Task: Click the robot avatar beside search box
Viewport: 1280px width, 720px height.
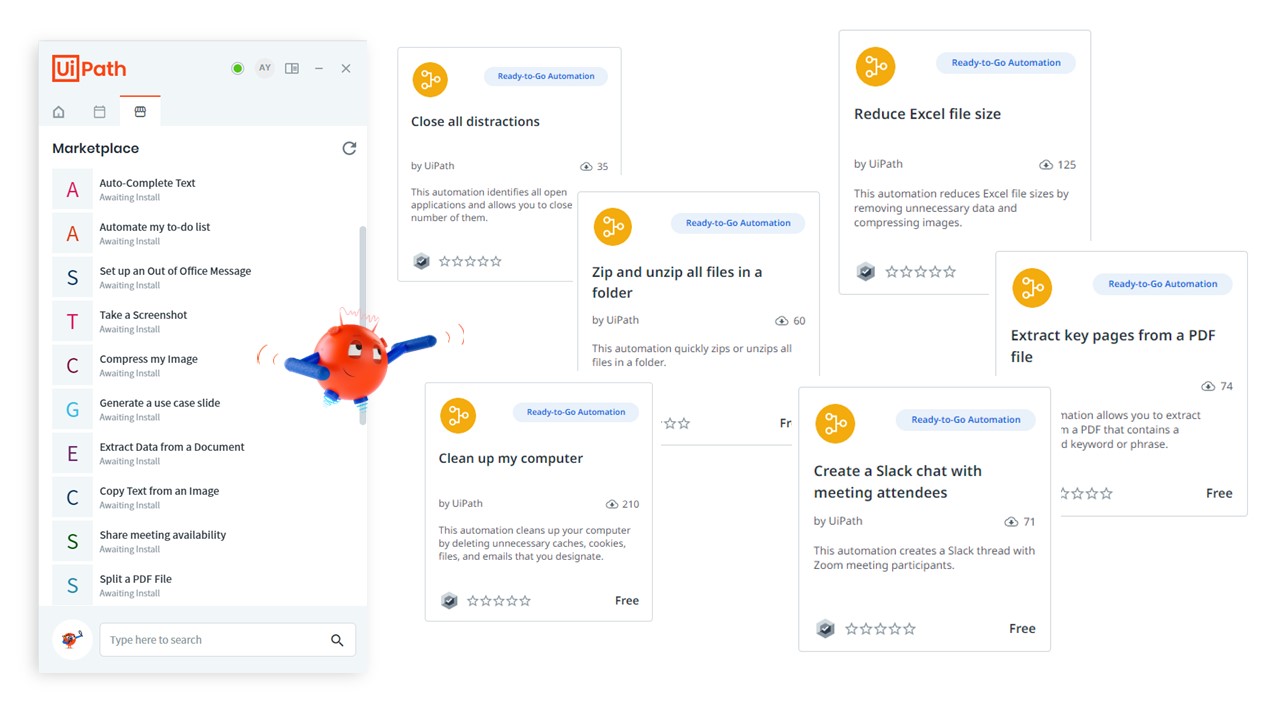Action: point(72,640)
